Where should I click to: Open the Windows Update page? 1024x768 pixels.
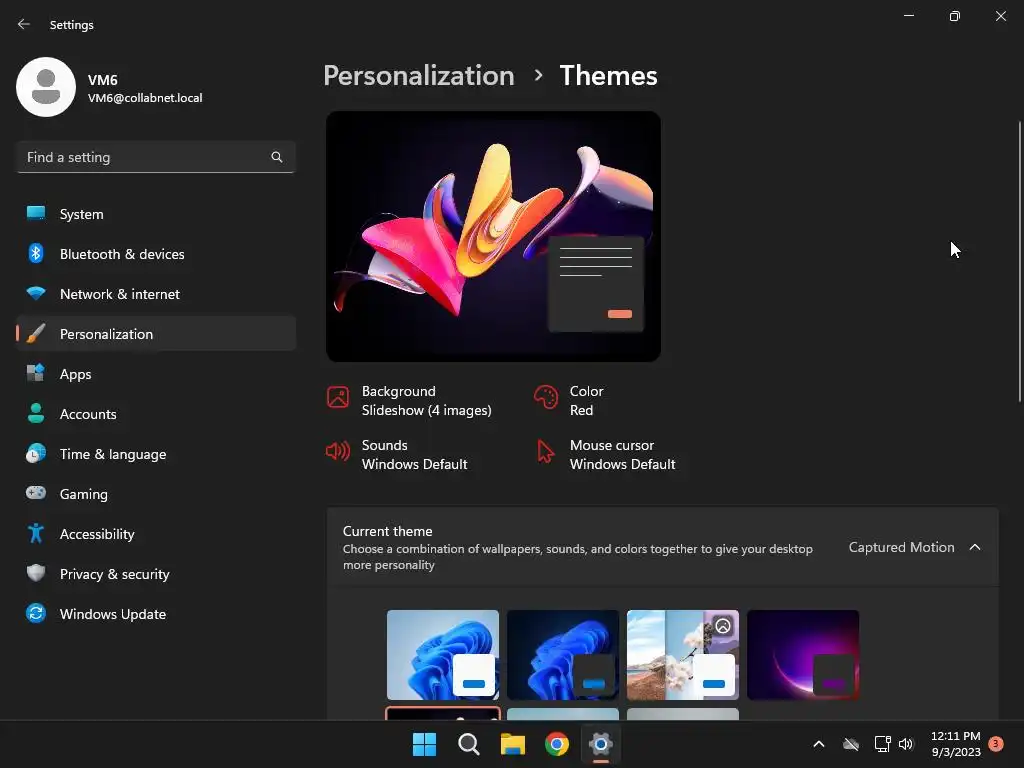[156, 613]
